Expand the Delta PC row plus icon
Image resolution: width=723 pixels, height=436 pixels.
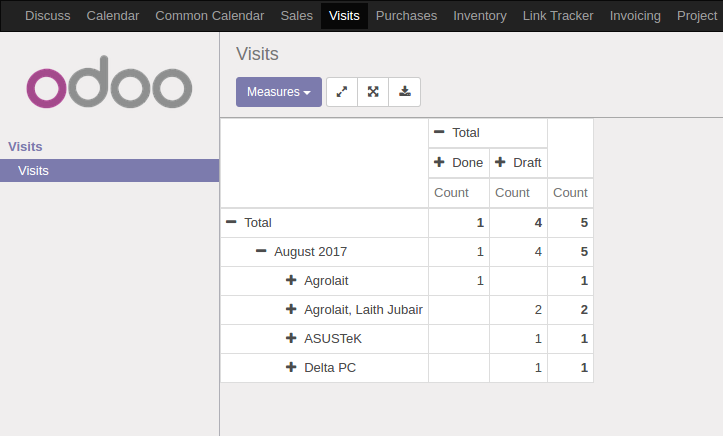291,367
